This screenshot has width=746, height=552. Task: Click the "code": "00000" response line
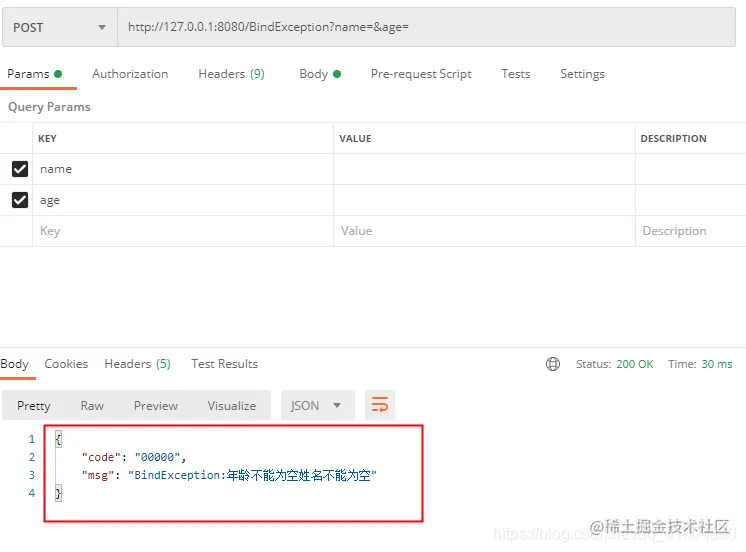pyautogui.click(x=134, y=457)
